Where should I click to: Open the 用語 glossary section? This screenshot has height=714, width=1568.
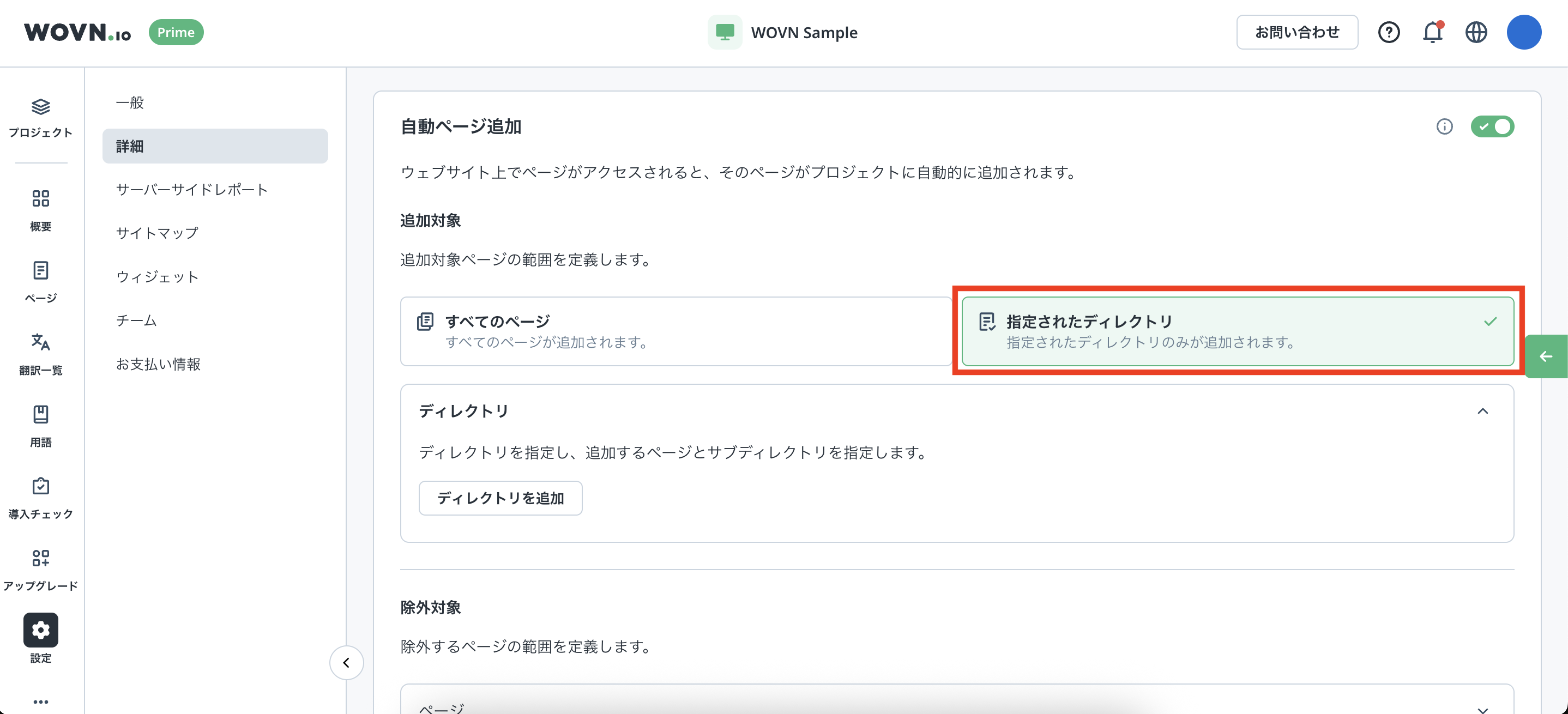tap(40, 415)
